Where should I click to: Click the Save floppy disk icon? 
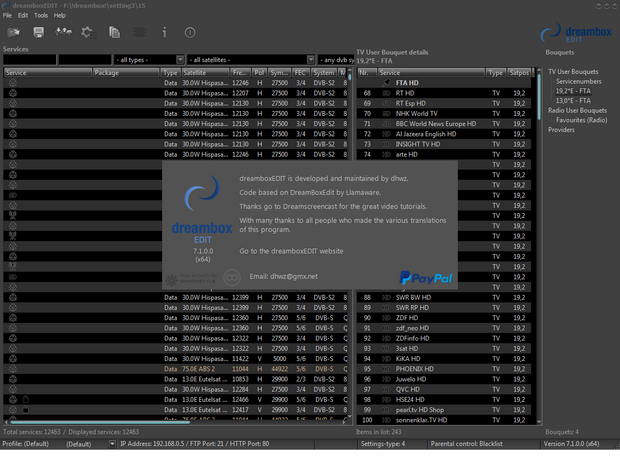(x=38, y=32)
